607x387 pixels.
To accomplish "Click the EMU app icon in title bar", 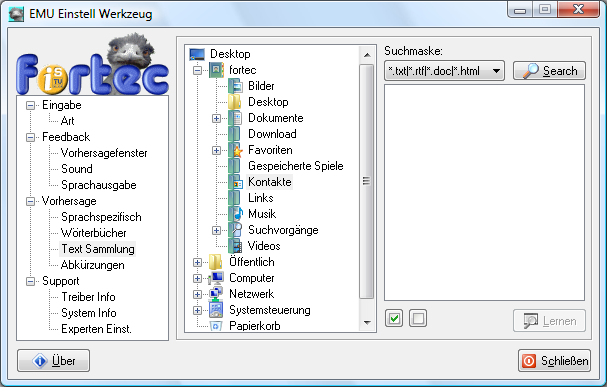I will [16, 14].
